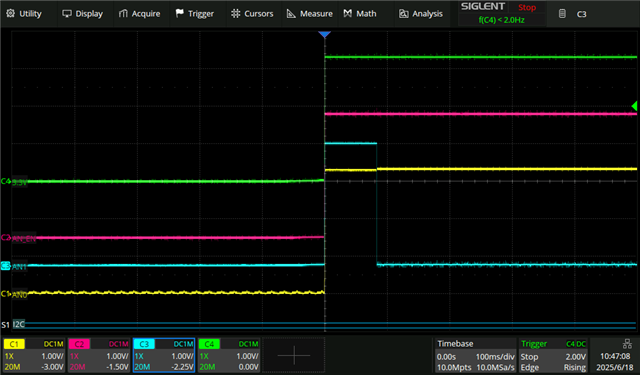Image resolution: width=640 pixels, height=375 pixels.
Task: Open the Analysis menu
Action: (x=421, y=13)
